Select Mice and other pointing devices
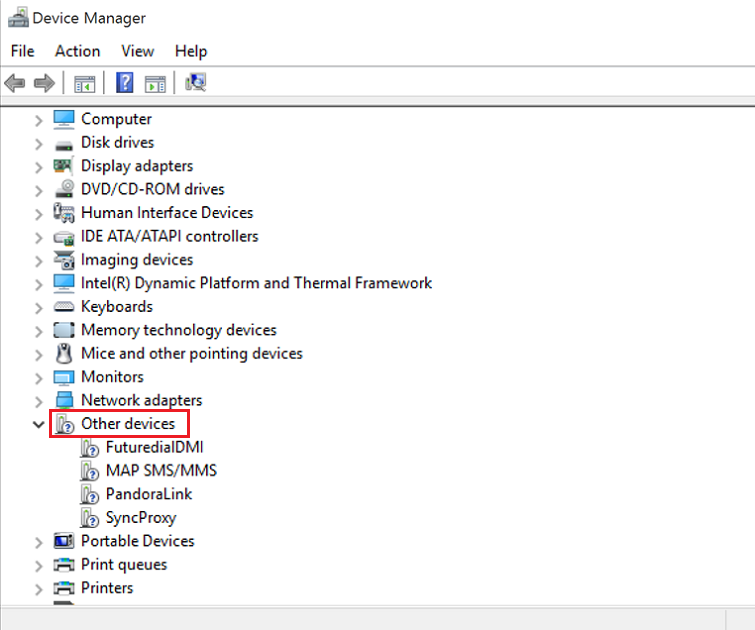The height and width of the screenshot is (630, 755). tap(191, 354)
